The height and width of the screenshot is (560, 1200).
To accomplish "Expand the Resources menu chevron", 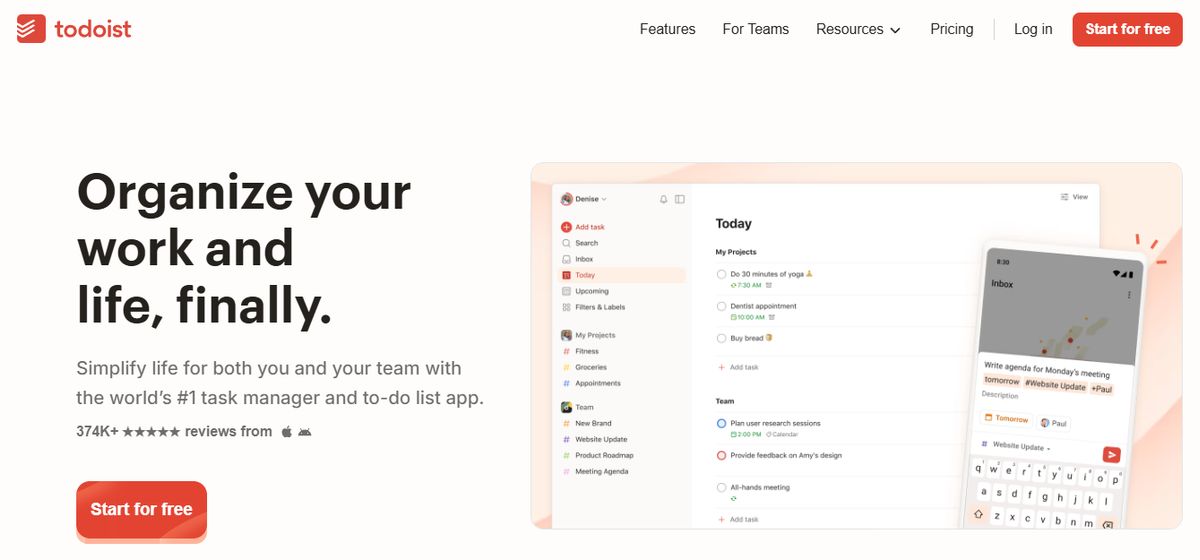I will 896,30.
